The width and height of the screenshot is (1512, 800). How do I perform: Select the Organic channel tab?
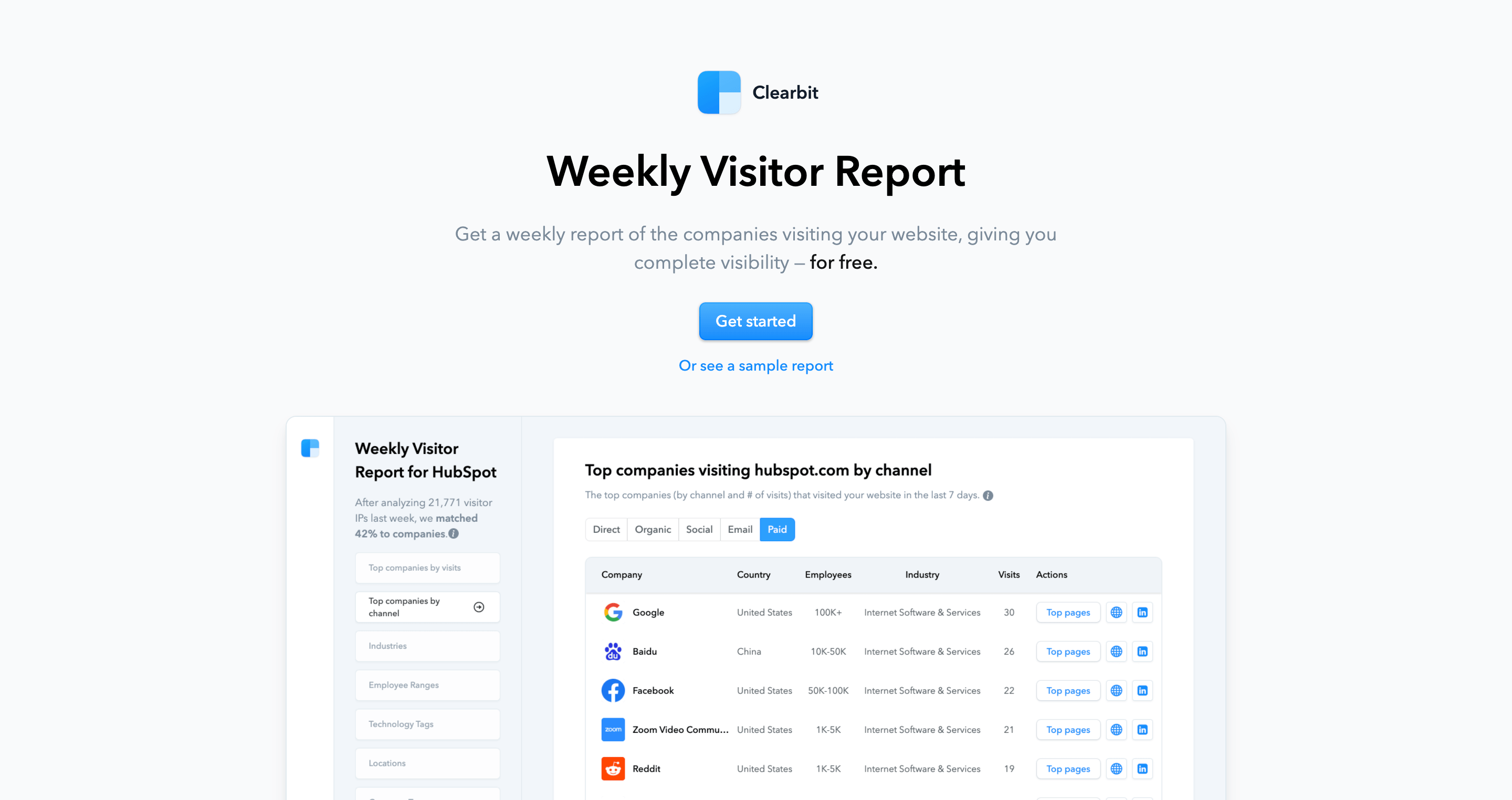pyautogui.click(x=652, y=530)
